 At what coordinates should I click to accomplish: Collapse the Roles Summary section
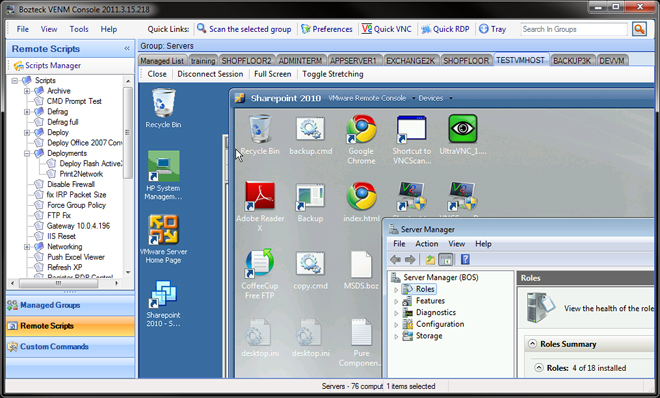pyautogui.click(x=532, y=344)
